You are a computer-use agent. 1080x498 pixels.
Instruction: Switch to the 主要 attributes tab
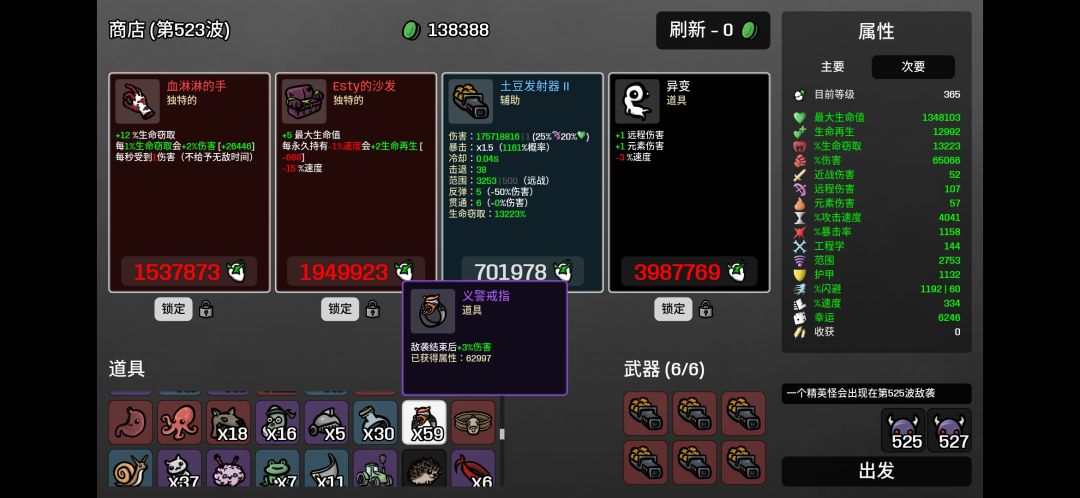(832, 67)
